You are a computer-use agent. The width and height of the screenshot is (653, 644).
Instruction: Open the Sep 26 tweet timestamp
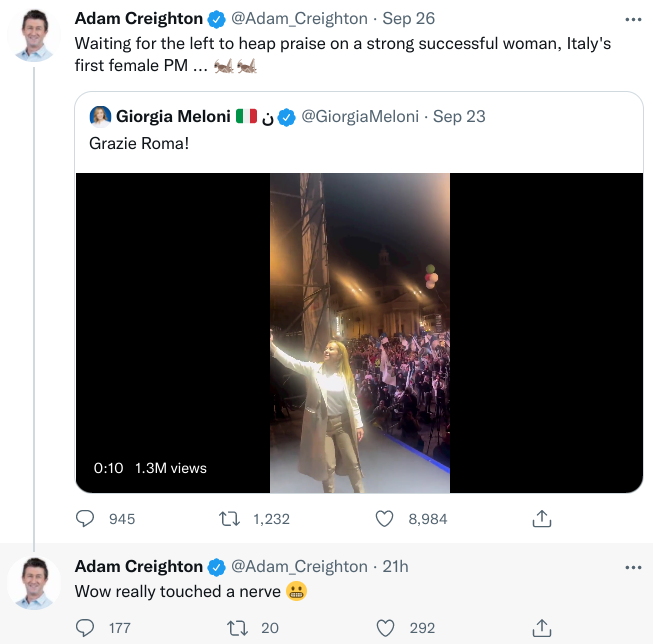tap(410, 19)
